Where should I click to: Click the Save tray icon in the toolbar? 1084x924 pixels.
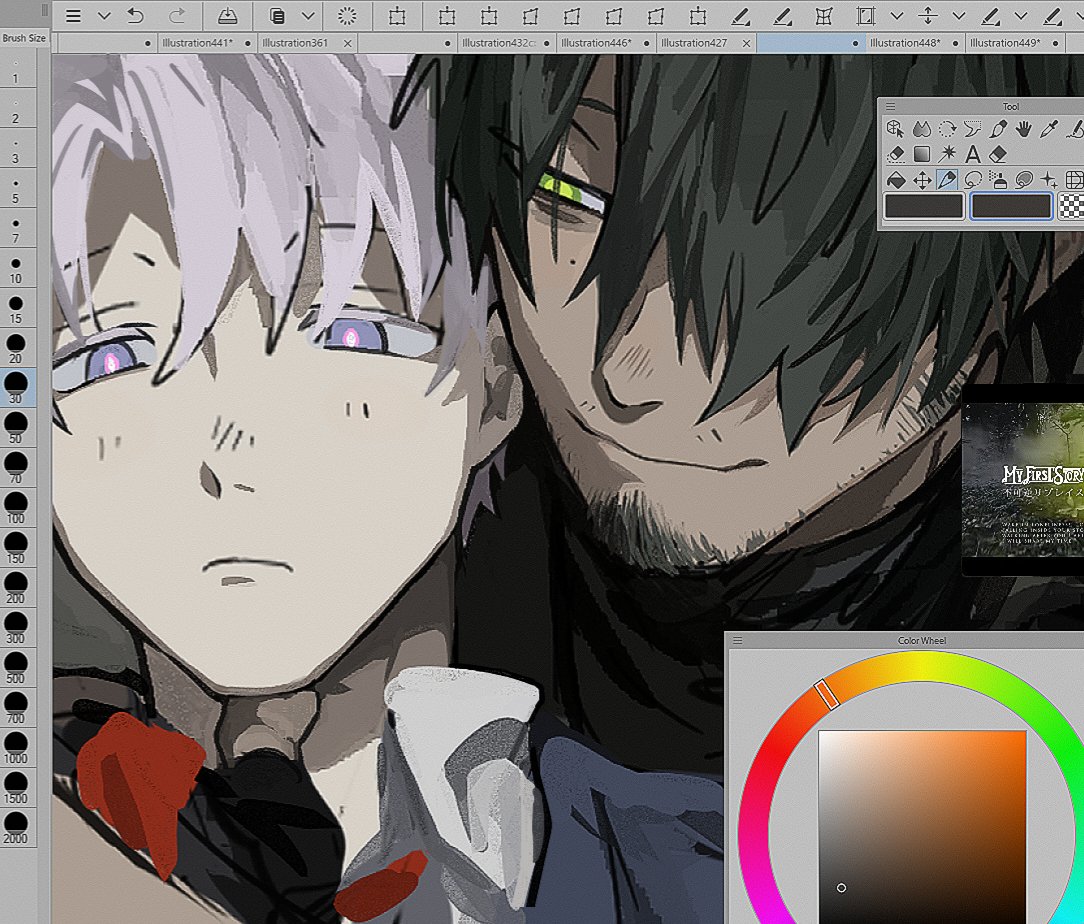coord(227,16)
